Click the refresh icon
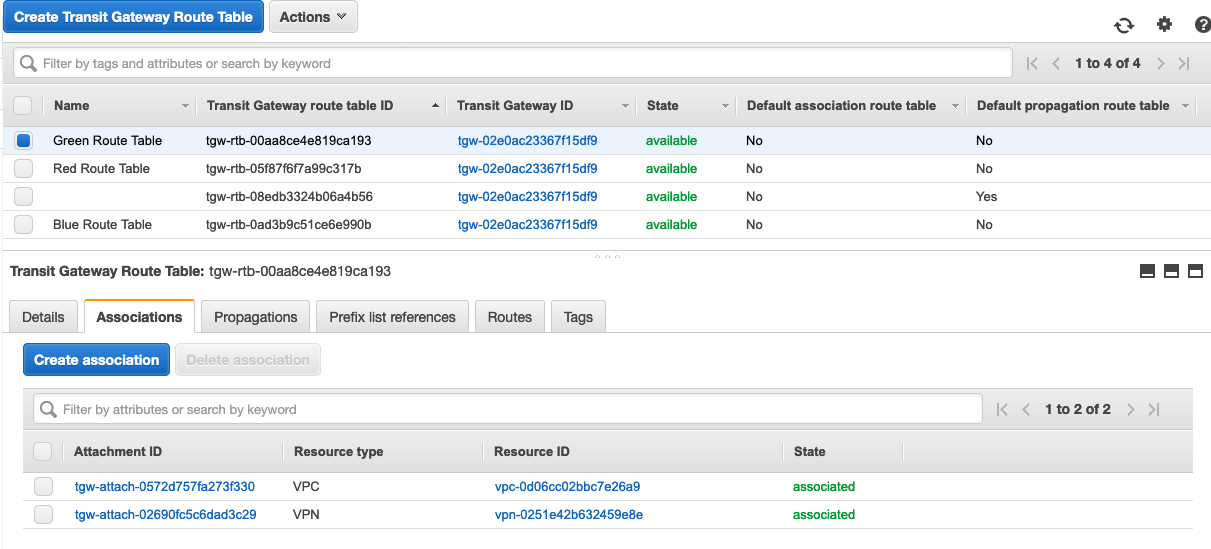This screenshot has width=1211, height=549. 1124,25
